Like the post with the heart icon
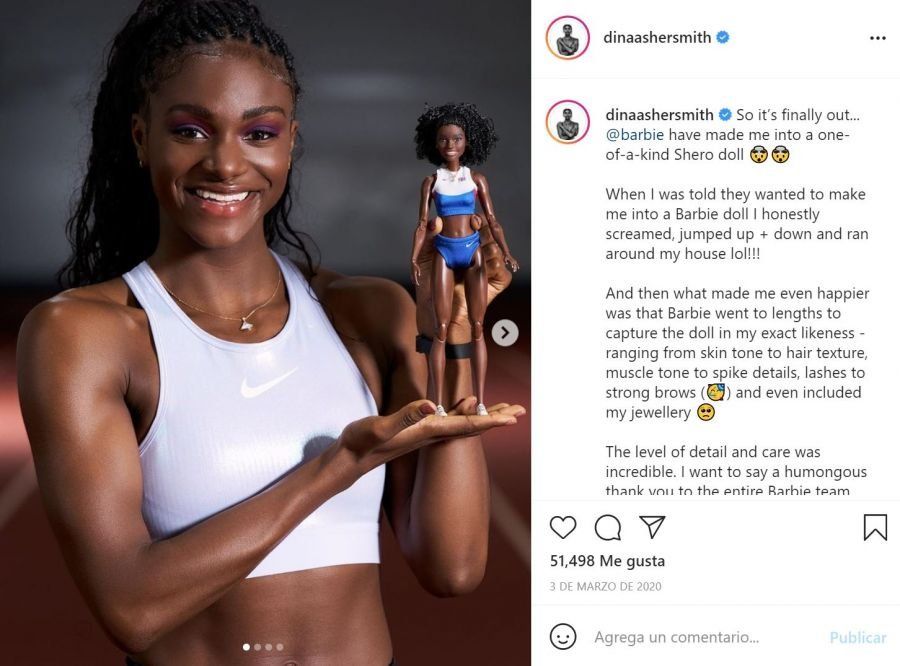This screenshot has height=666, width=900. (562, 527)
